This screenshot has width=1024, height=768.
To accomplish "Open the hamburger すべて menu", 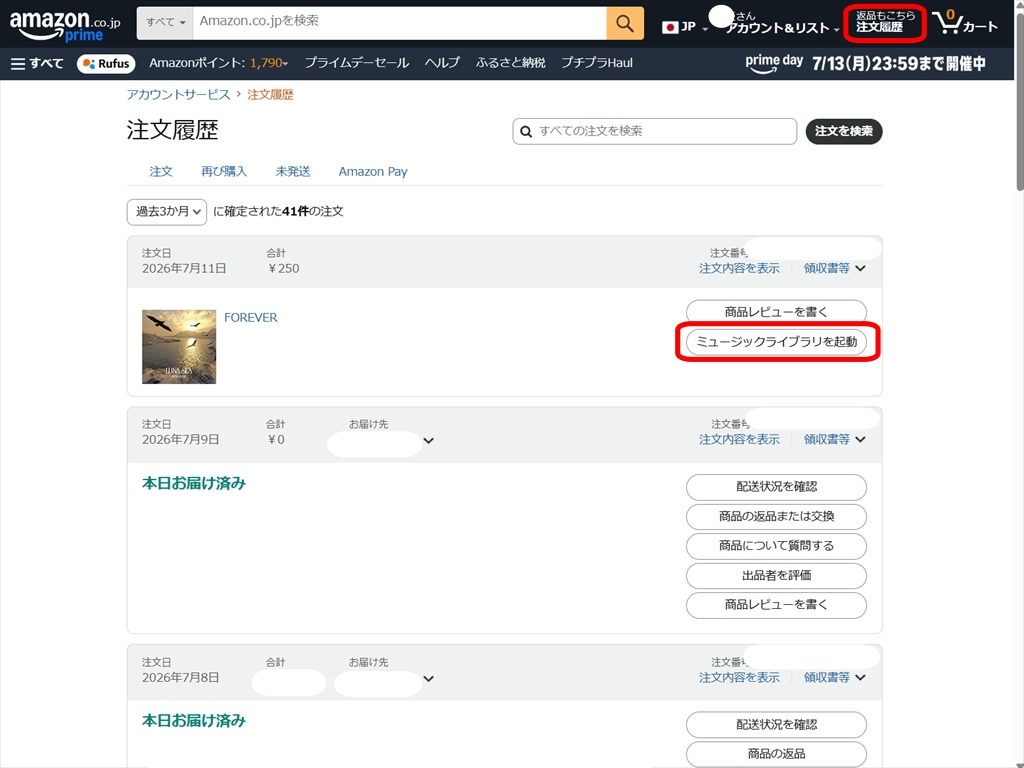I will point(37,63).
